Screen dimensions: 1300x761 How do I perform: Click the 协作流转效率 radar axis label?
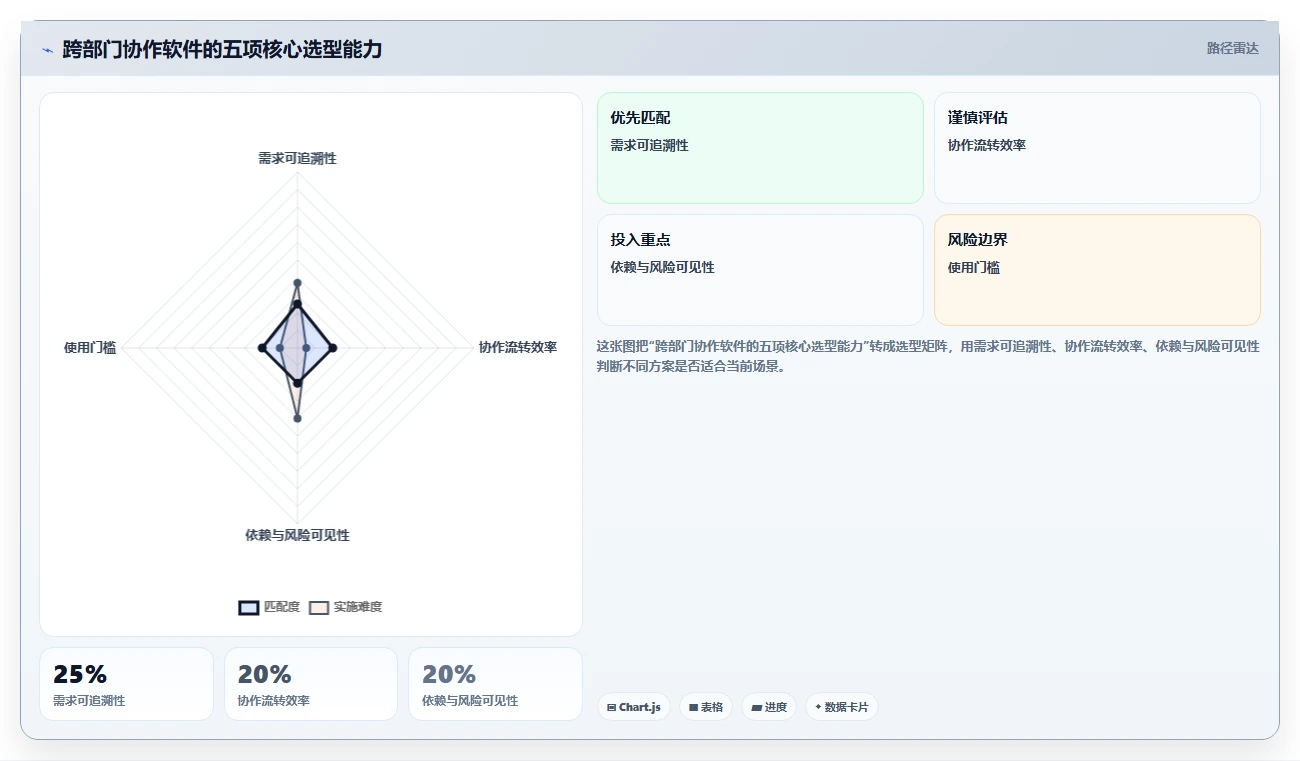tap(517, 347)
